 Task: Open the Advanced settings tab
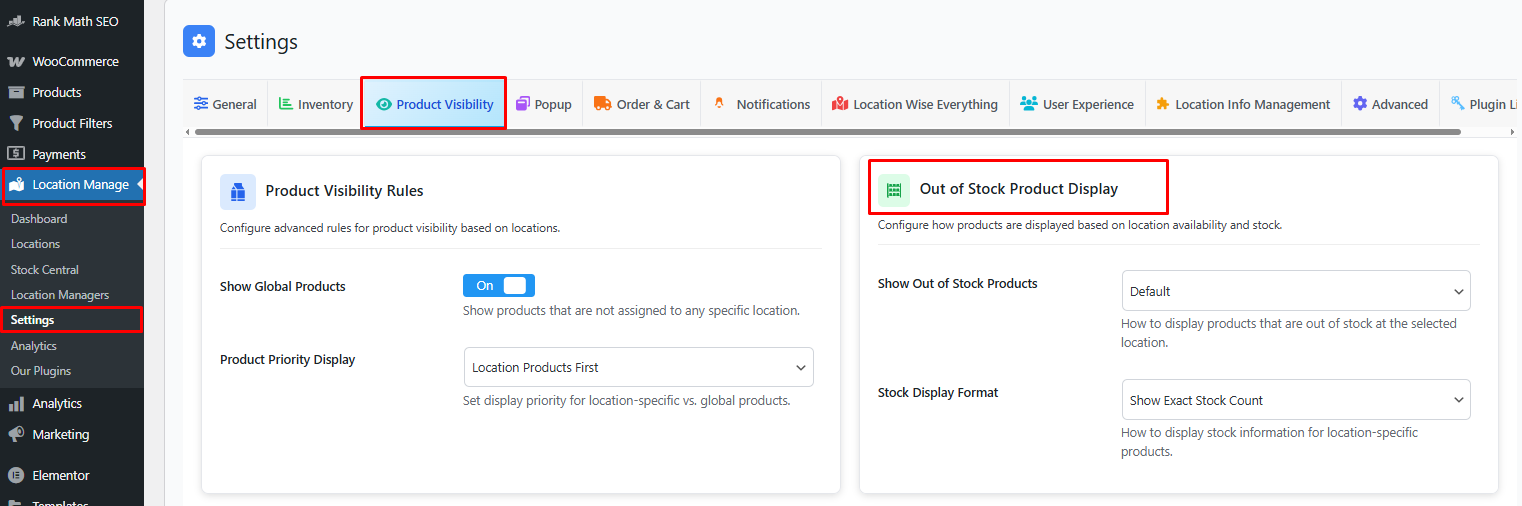coord(1390,104)
